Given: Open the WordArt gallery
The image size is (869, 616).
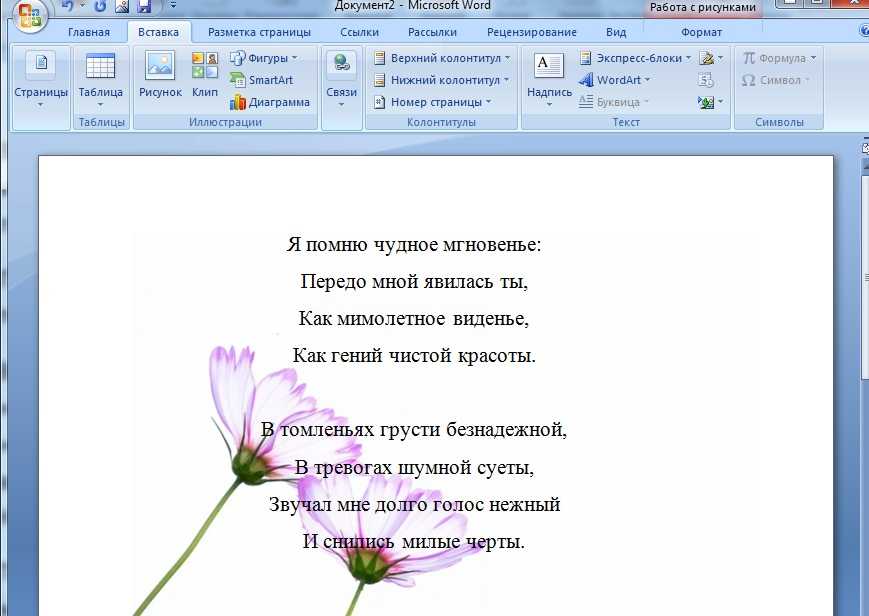Looking at the screenshot, I should coord(614,80).
